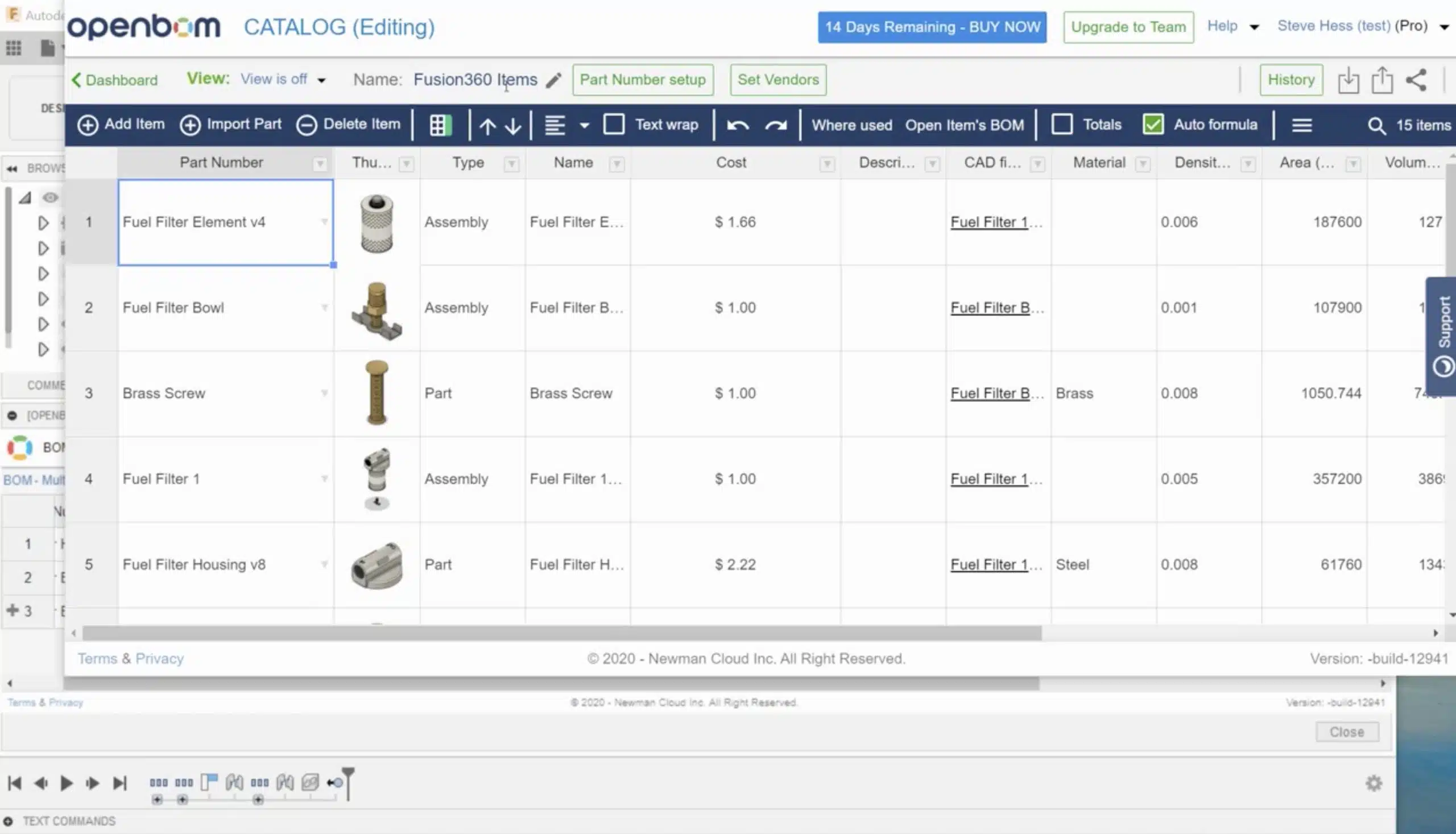Click Fusion timeline go-to-end control

pyautogui.click(x=119, y=783)
